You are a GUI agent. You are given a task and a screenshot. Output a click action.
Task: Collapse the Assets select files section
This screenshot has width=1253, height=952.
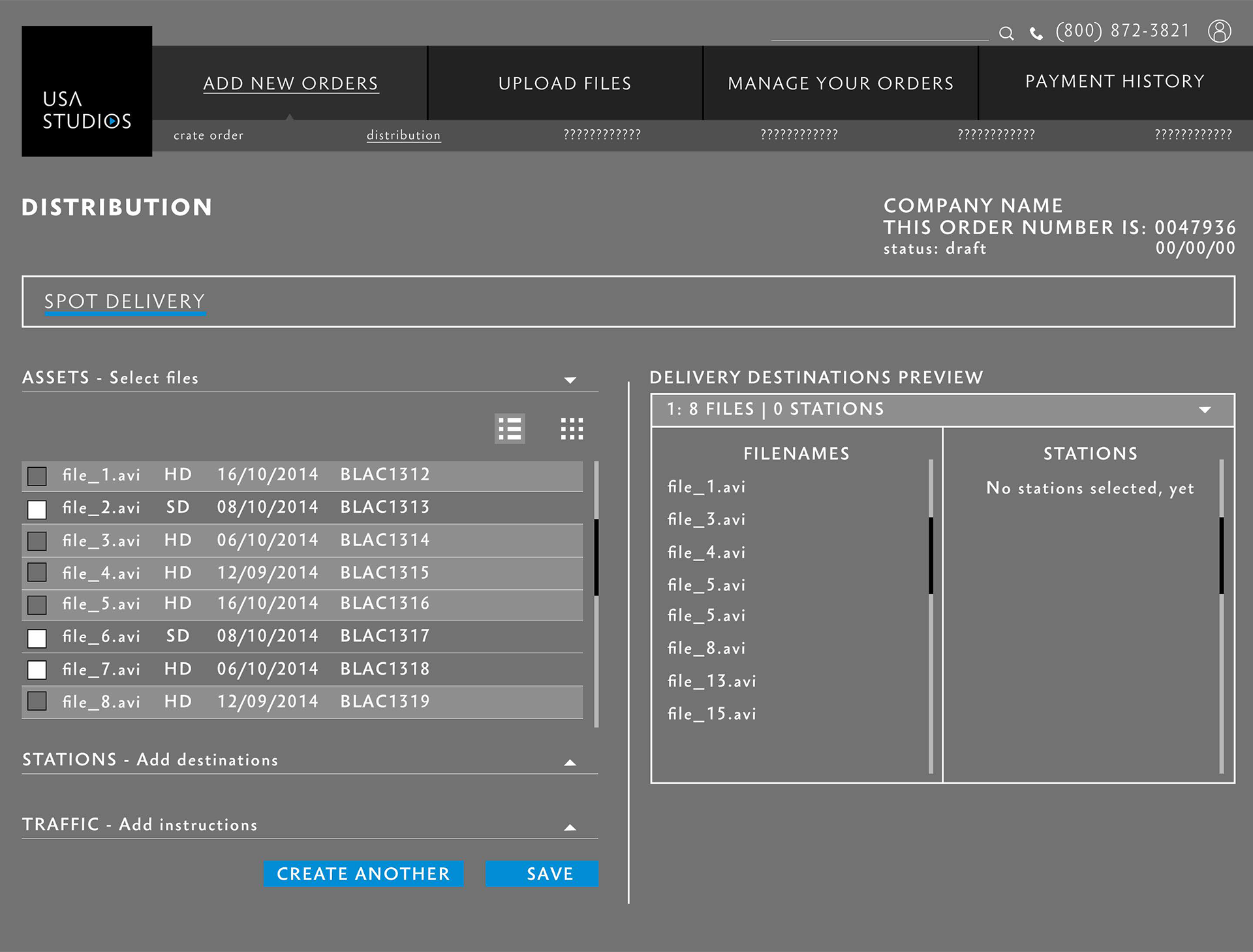point(570,380)
